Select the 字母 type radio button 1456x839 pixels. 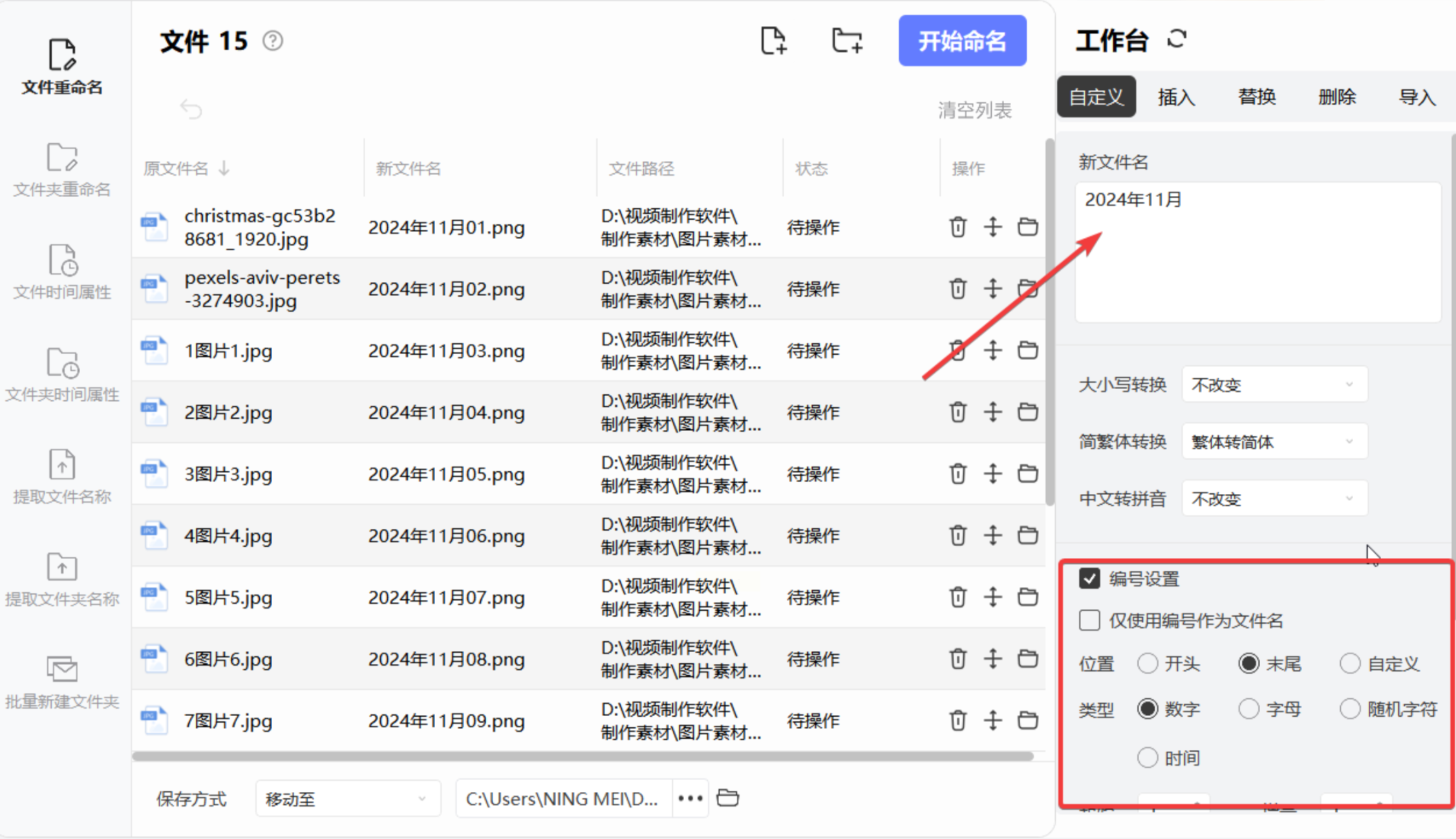(x=1248, y=709)
